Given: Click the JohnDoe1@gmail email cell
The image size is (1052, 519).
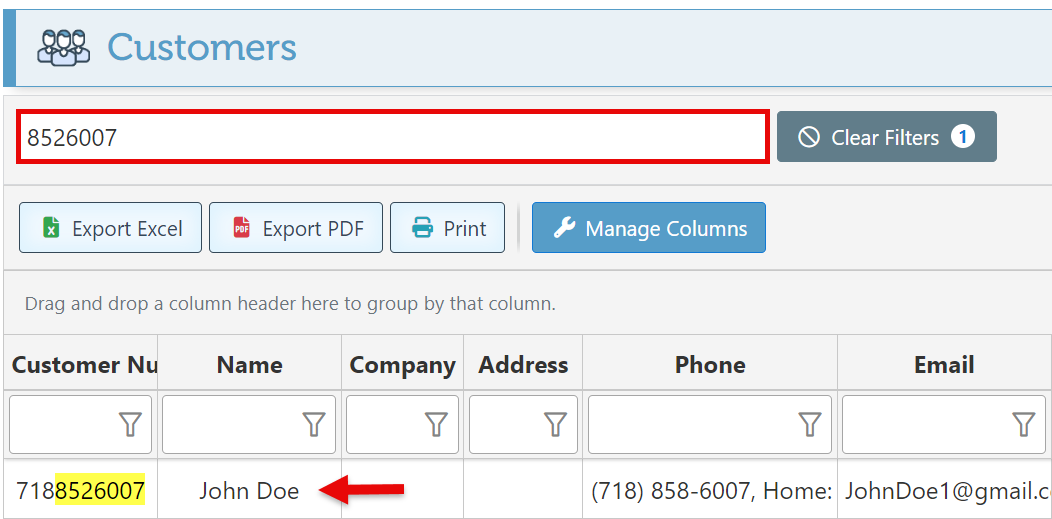Looking at the screenshot, I should pos(943,491).
